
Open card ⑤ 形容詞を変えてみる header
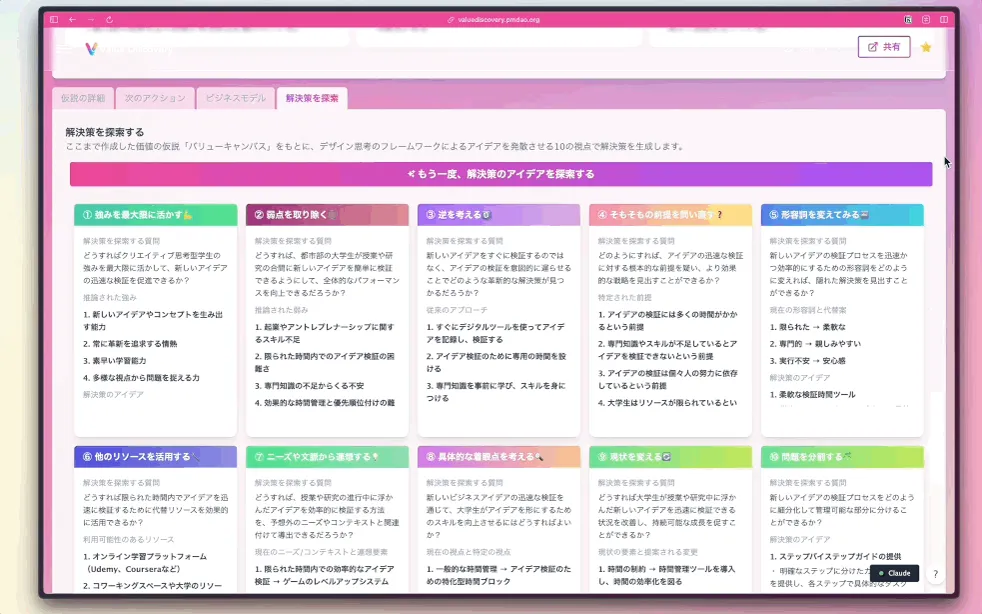pyautogui.click(x=842, y=215)
